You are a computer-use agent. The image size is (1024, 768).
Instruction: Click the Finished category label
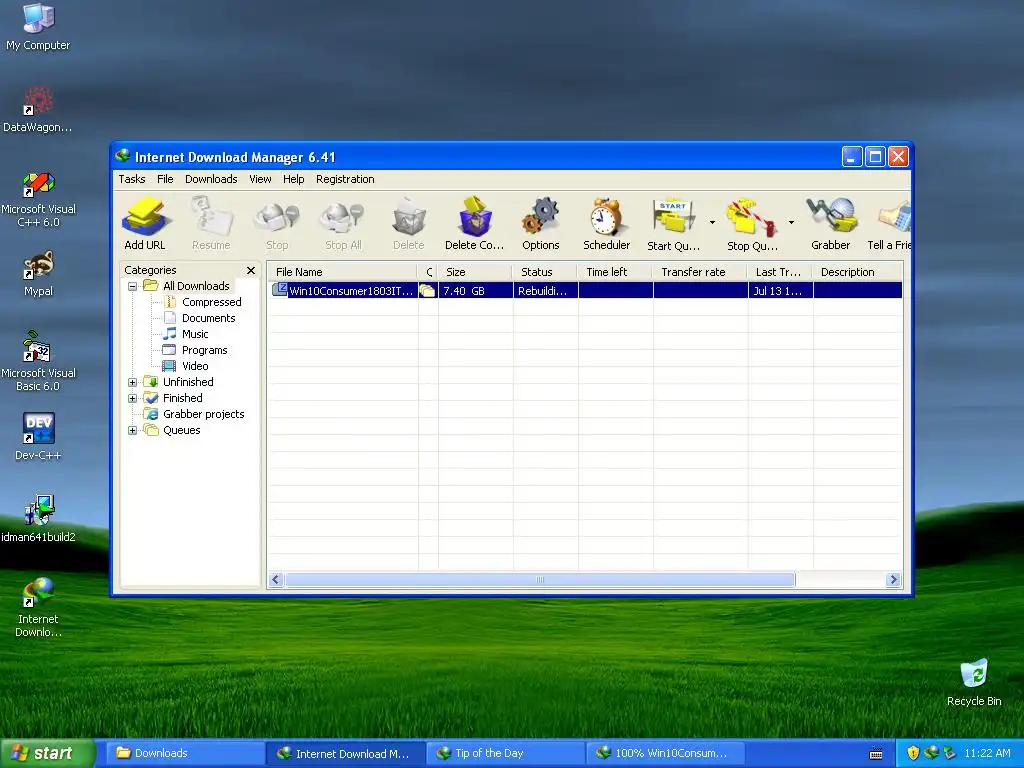click(x=182, y=398)
